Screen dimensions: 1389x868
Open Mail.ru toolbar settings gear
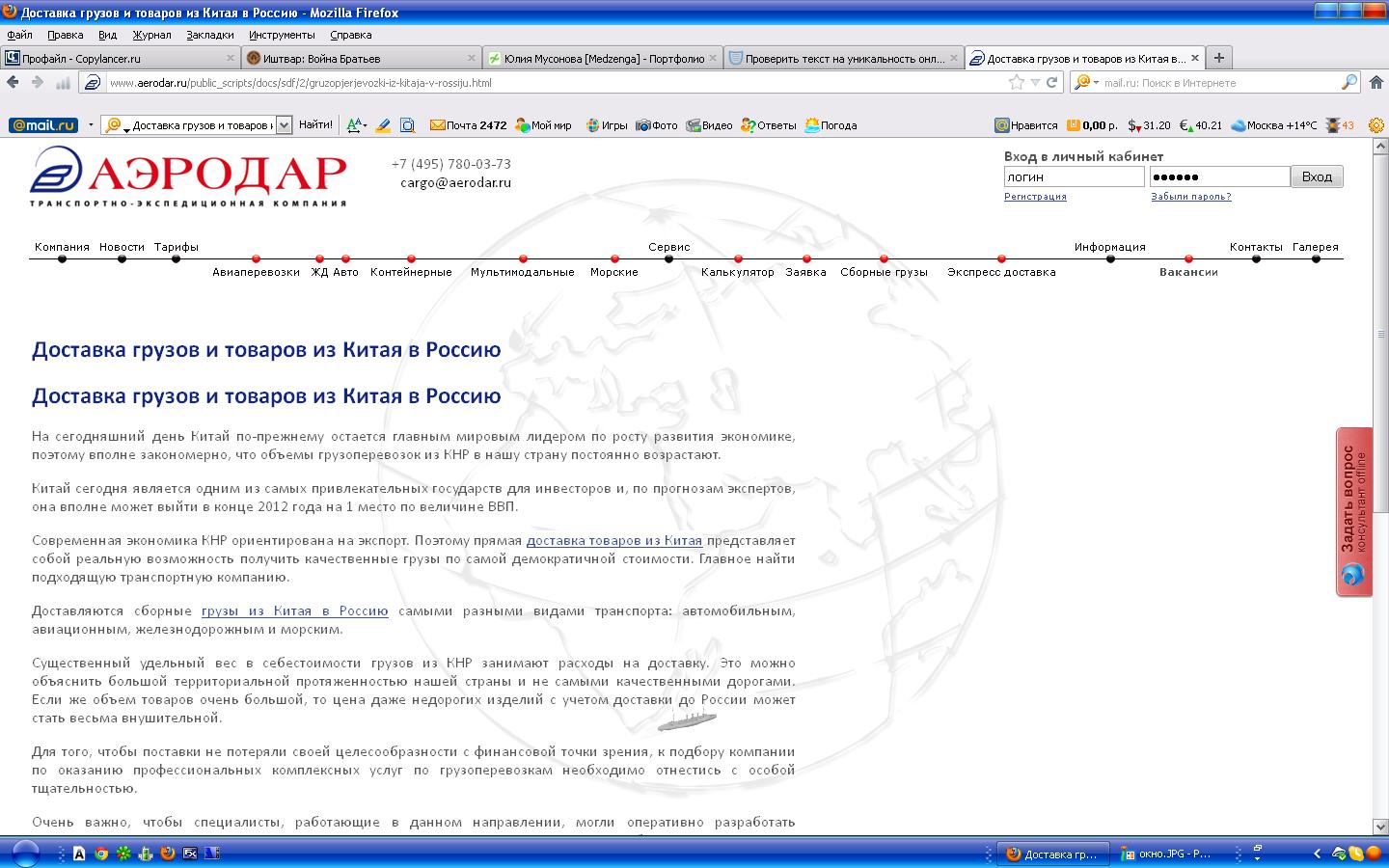[x=1376, y=125]
